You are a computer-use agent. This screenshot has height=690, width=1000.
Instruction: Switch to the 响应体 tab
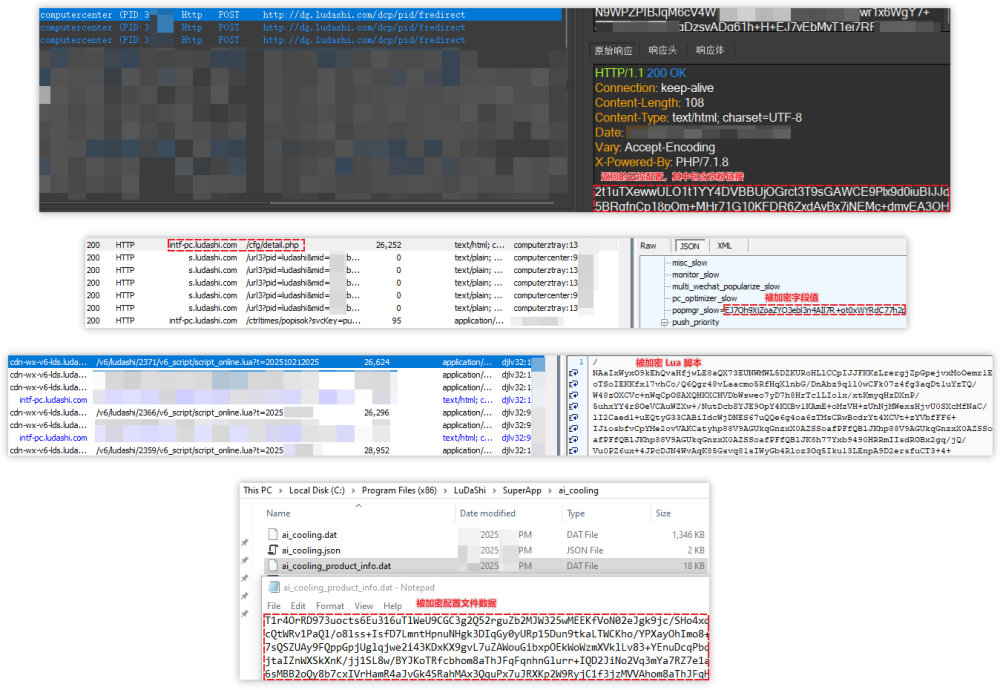pos(710,50)
